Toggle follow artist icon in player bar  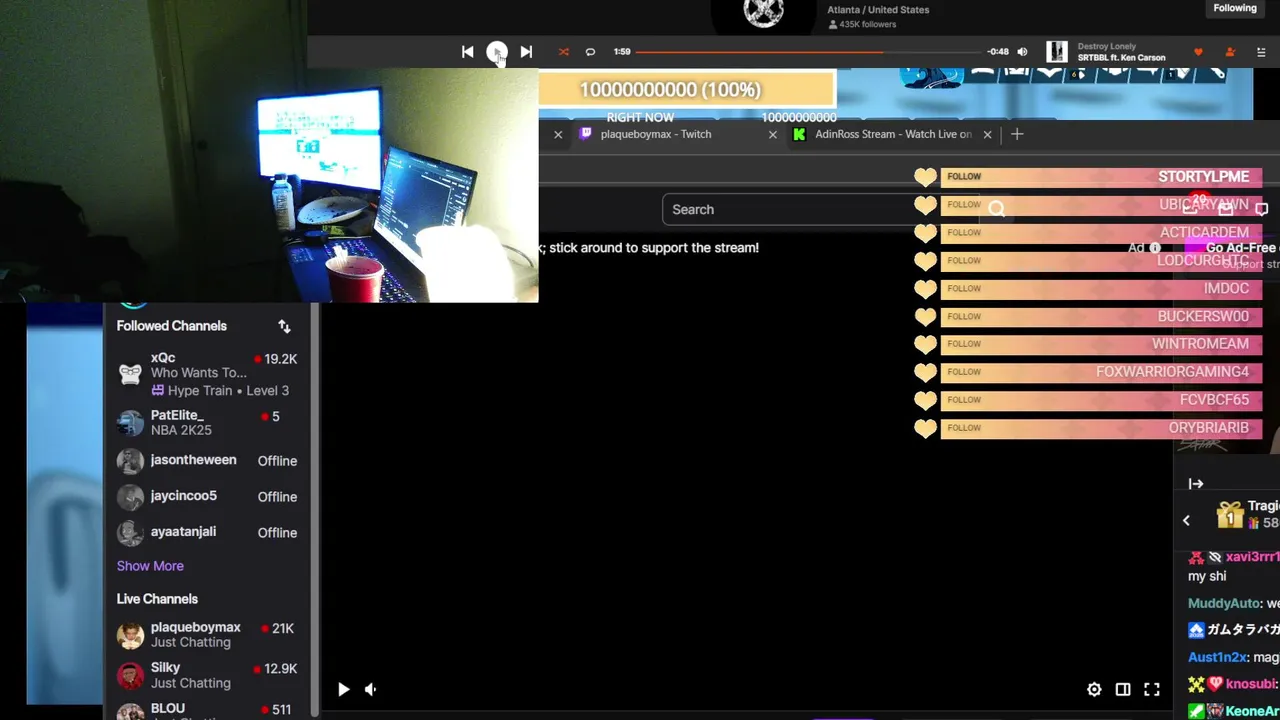point(1230,52)
